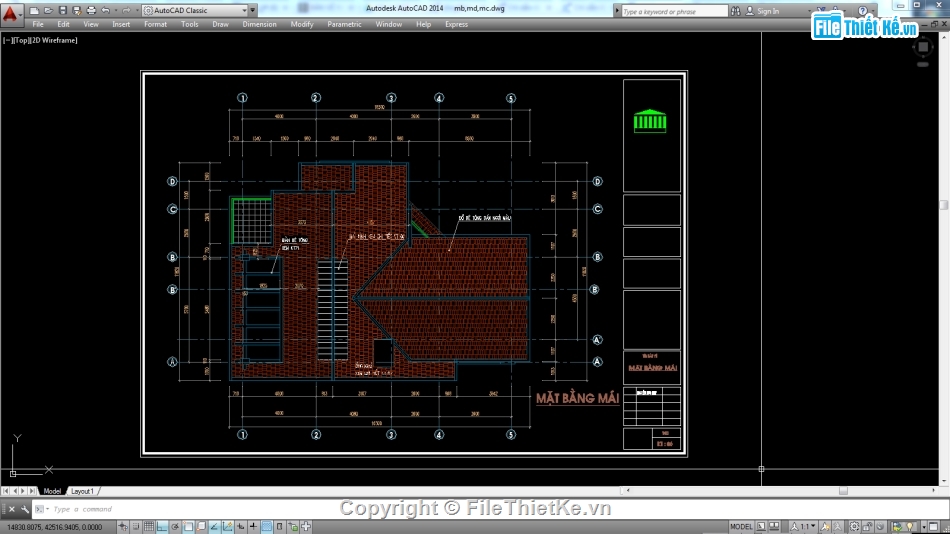Open Workspace Switching gear icon in status bar
This screenshot has height=534, width=950.
854,526
